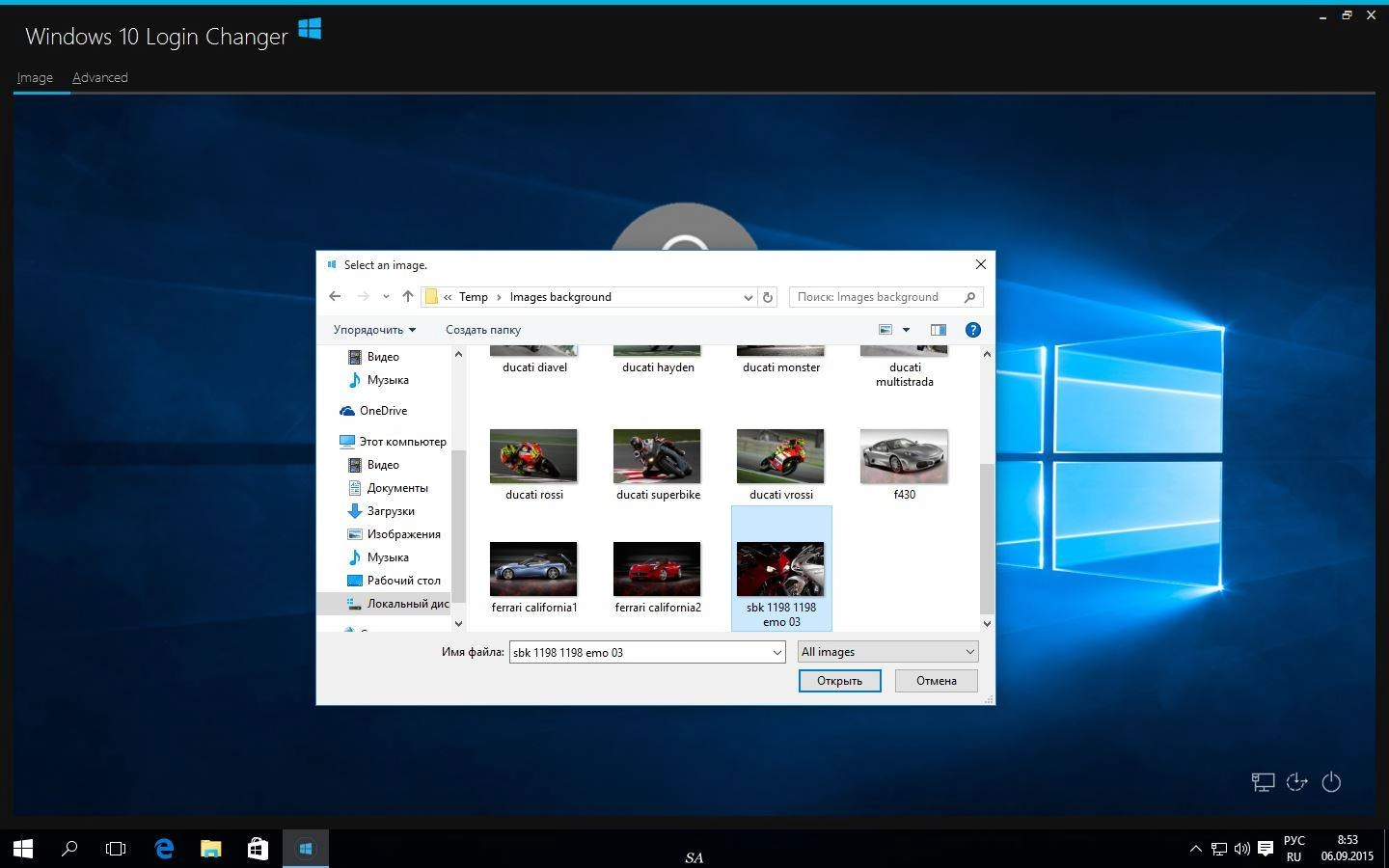Select ferrari california1 thumbnail
1389x868 pixels.
pyautogui.click(x=533, y=569)
